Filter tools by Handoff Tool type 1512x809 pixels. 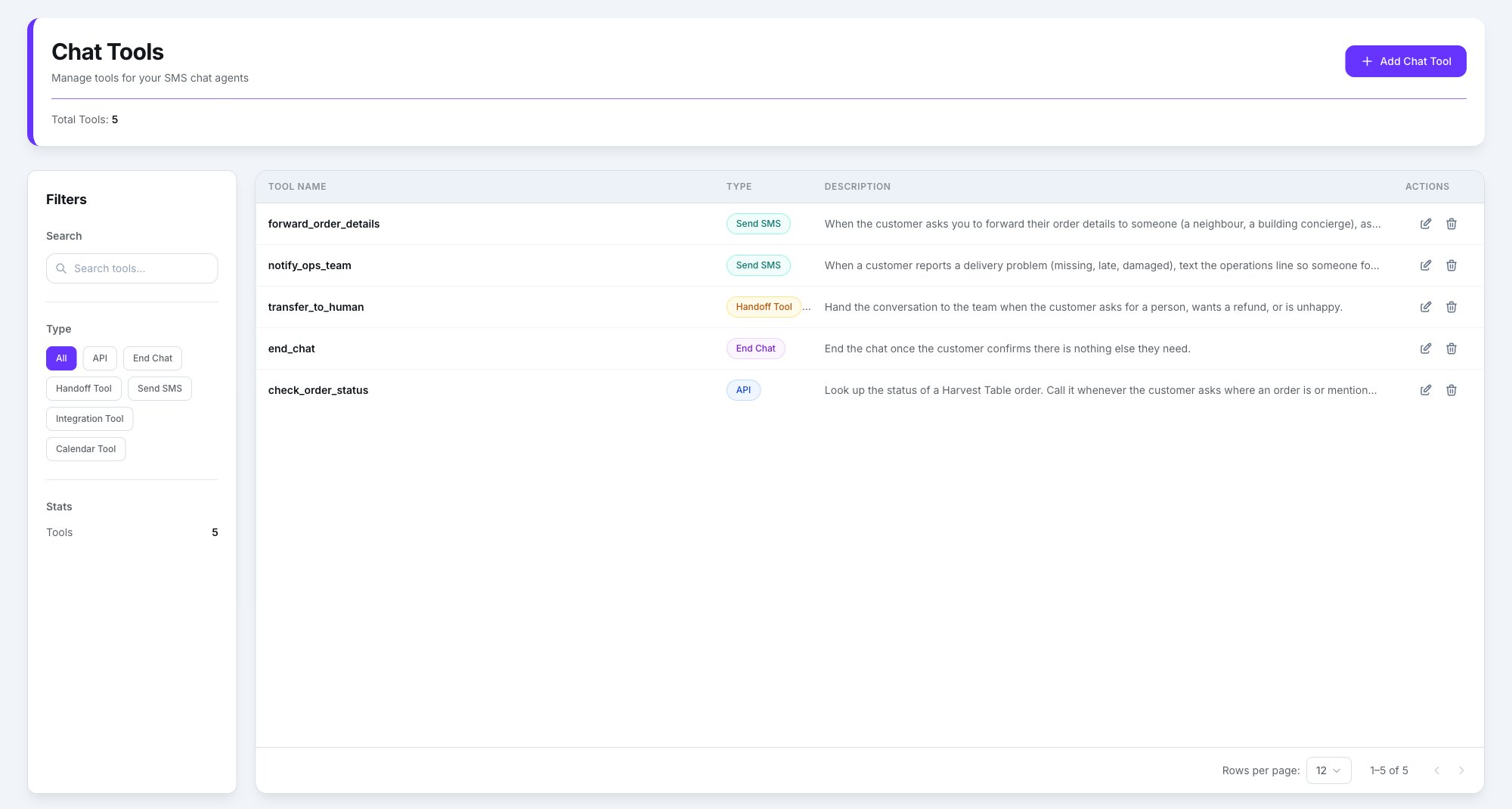pyautogui.click(x=84, y=389)
